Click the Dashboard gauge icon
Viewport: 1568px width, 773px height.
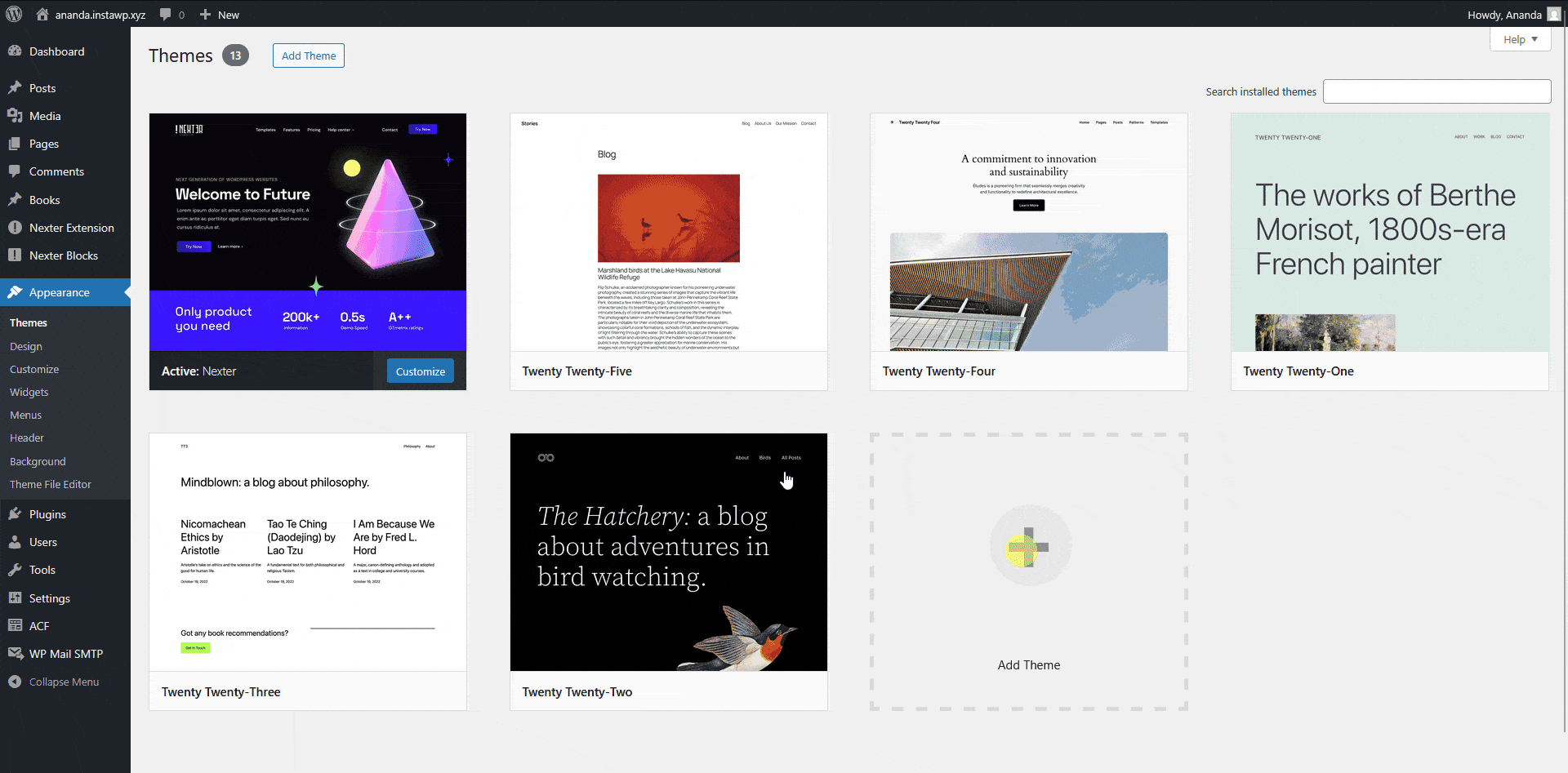(x=15, y=51)
